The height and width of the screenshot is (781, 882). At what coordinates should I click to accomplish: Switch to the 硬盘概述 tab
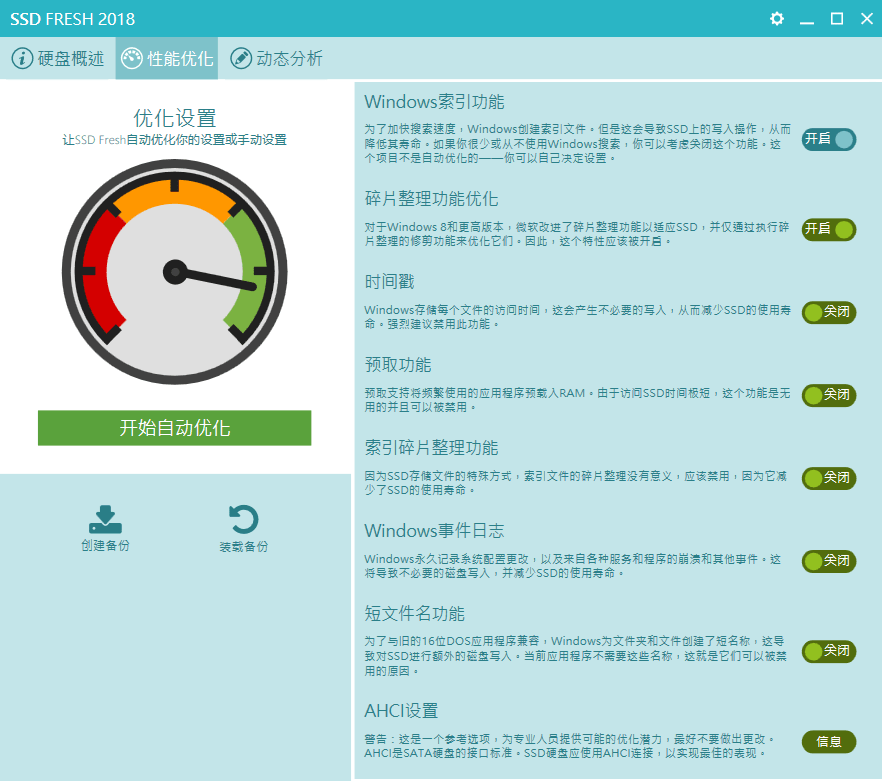click(x=58, y=58)
